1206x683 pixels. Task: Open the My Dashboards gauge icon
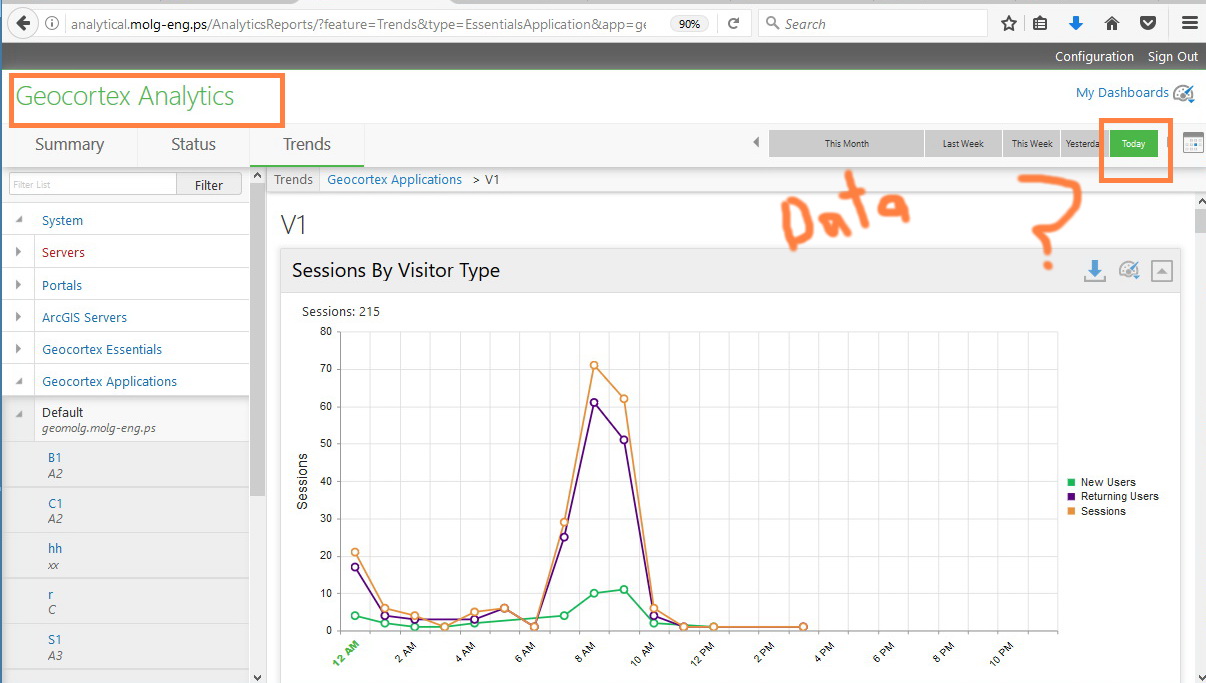pos(1184,93)
